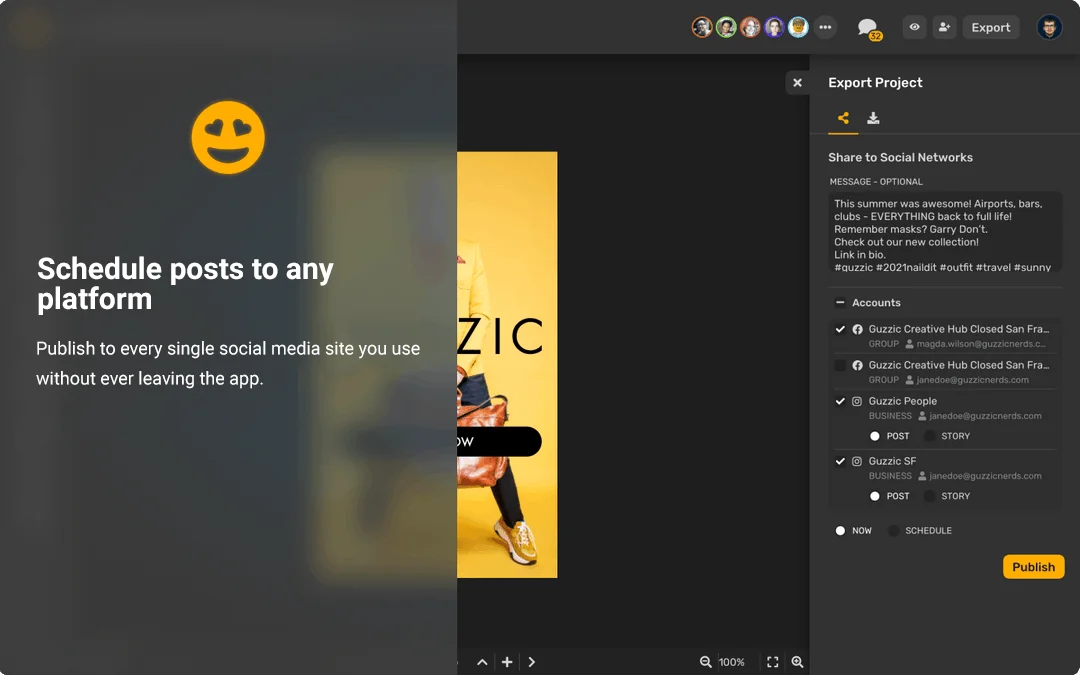Screen dimensions: 1080x675
Task: Uncheck the Guzzic People account
Action: [x=840, y=401]
